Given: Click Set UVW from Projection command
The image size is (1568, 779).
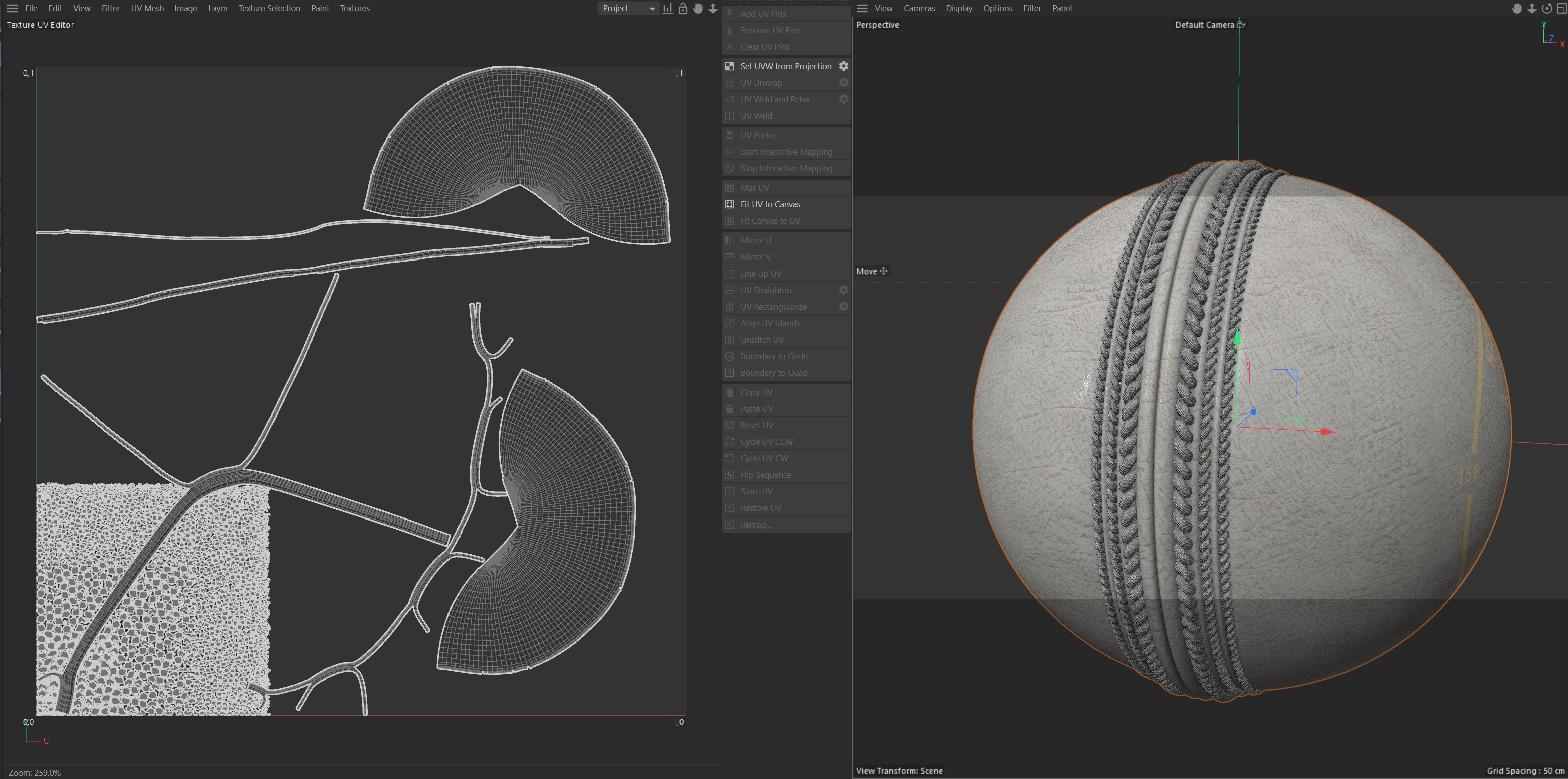Looking at the screenshot, I should [x=785, y=66].
